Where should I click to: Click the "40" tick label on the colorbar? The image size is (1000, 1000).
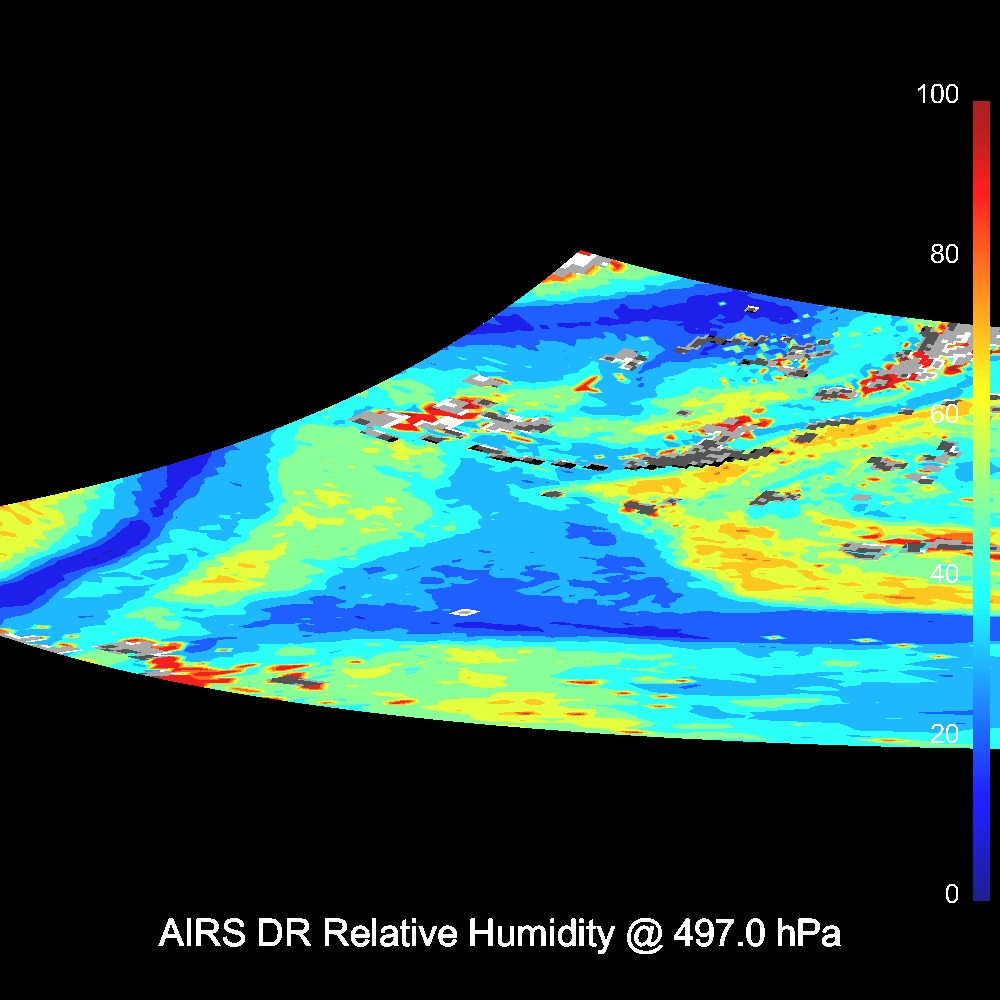point(944,574)
